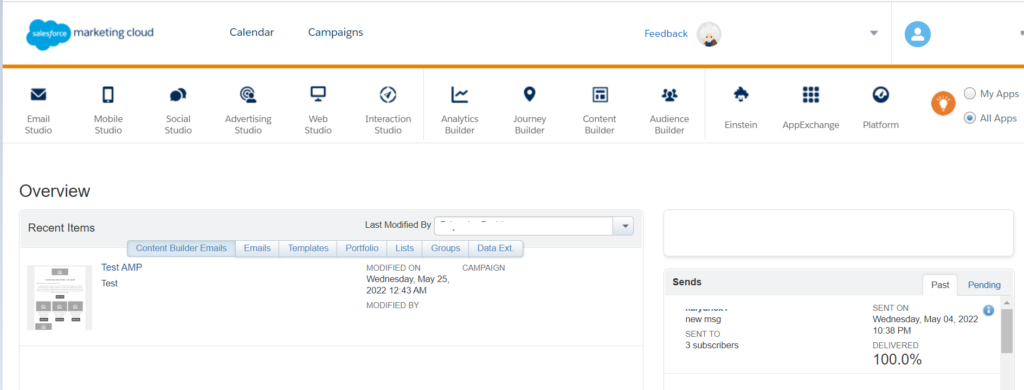This screenshot has height=390, width=1024.
Task: Open Analytics Builder chart icon
Action: click(x=460, y=95)
